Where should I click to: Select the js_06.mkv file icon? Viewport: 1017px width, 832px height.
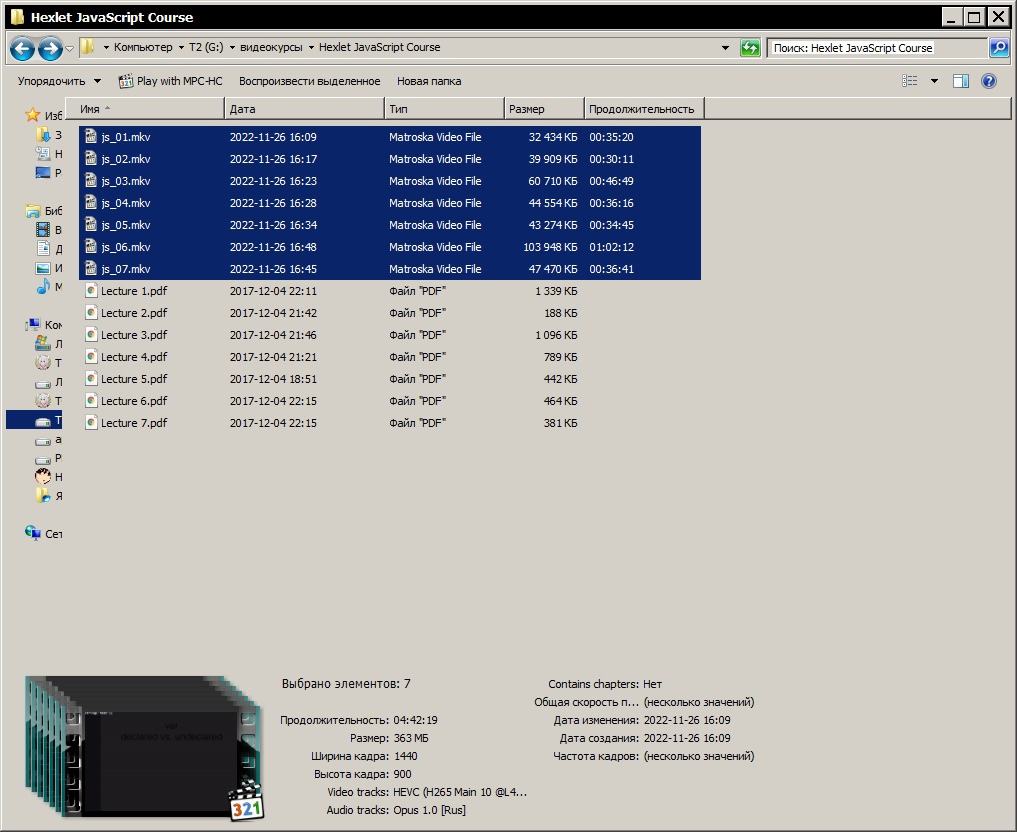click(91, 246)
